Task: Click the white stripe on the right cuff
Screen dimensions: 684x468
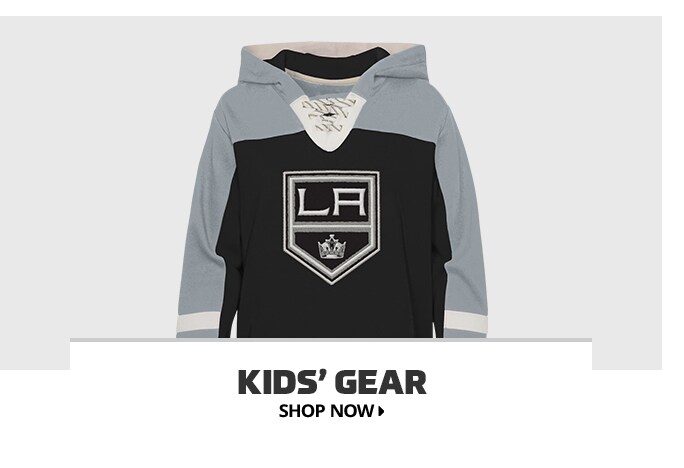Action: [x=466, y=322]
